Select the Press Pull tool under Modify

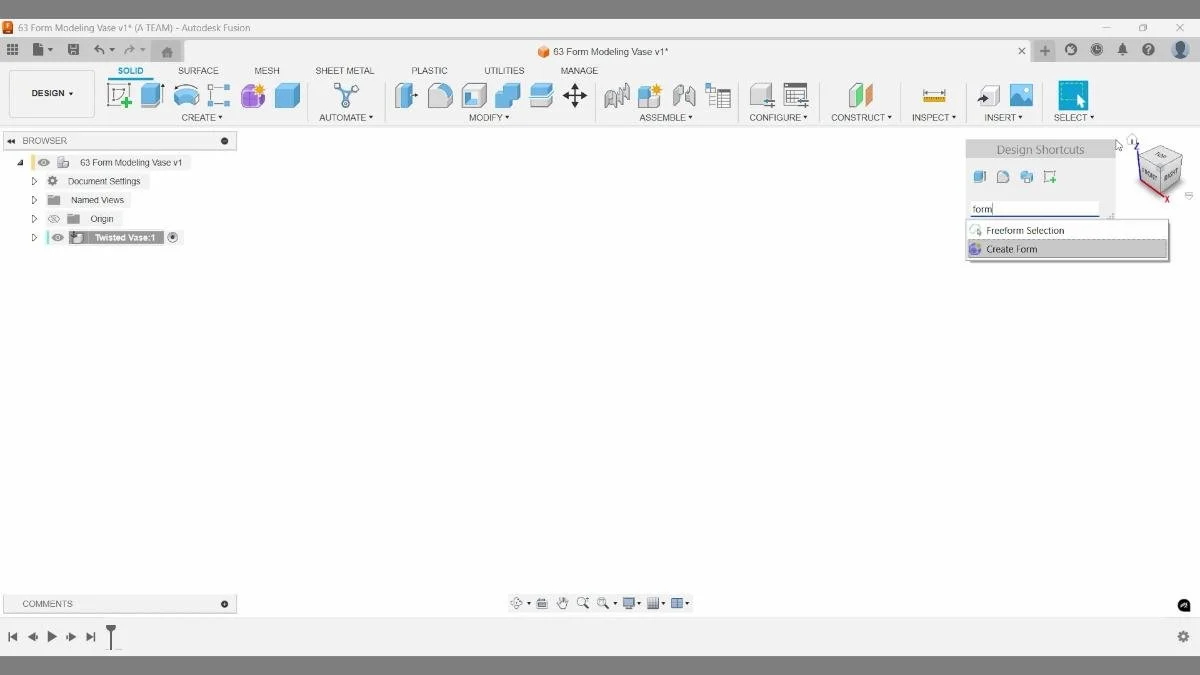406,95
